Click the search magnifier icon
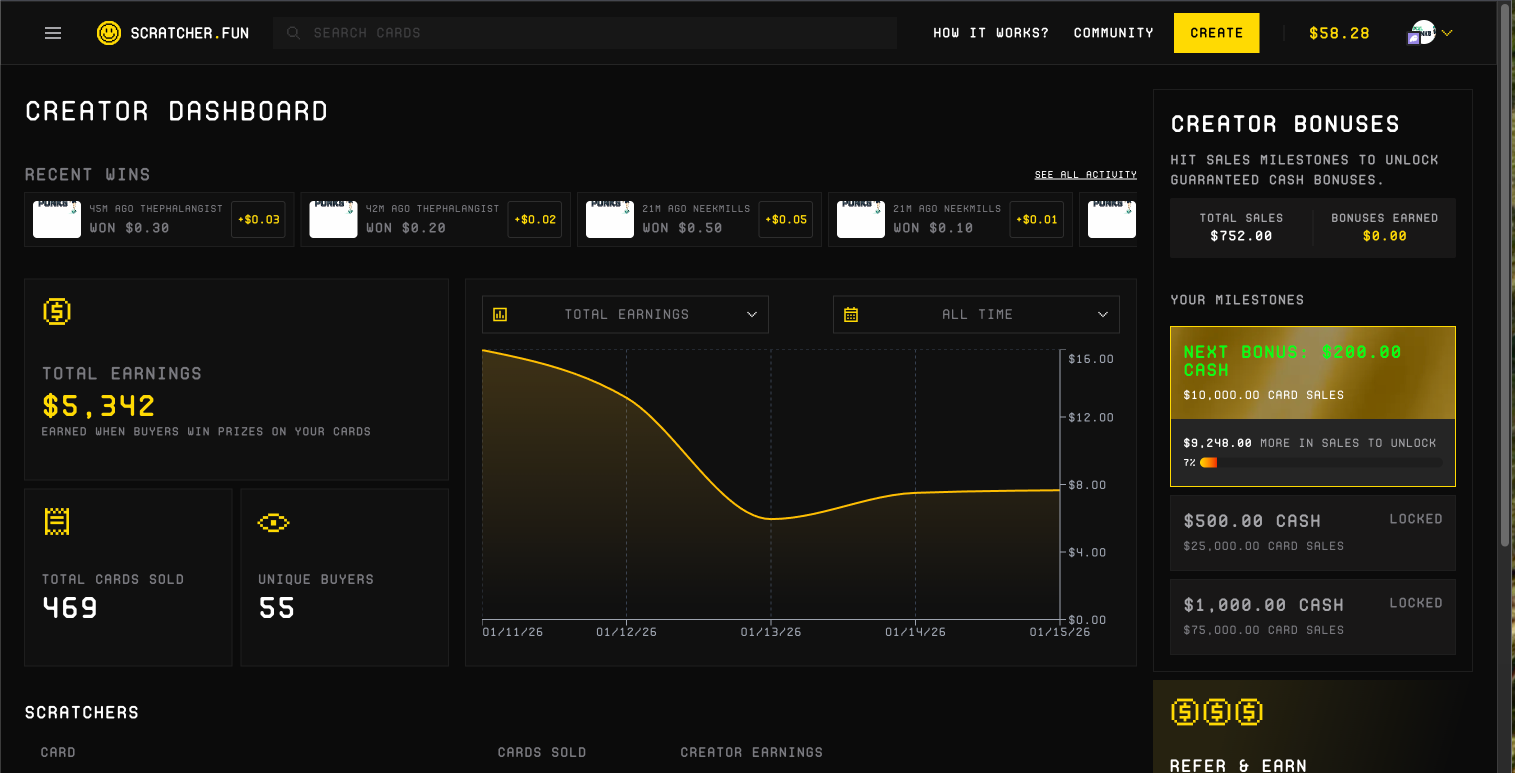The image size is (1515, 773). click(x=294, y=33)
